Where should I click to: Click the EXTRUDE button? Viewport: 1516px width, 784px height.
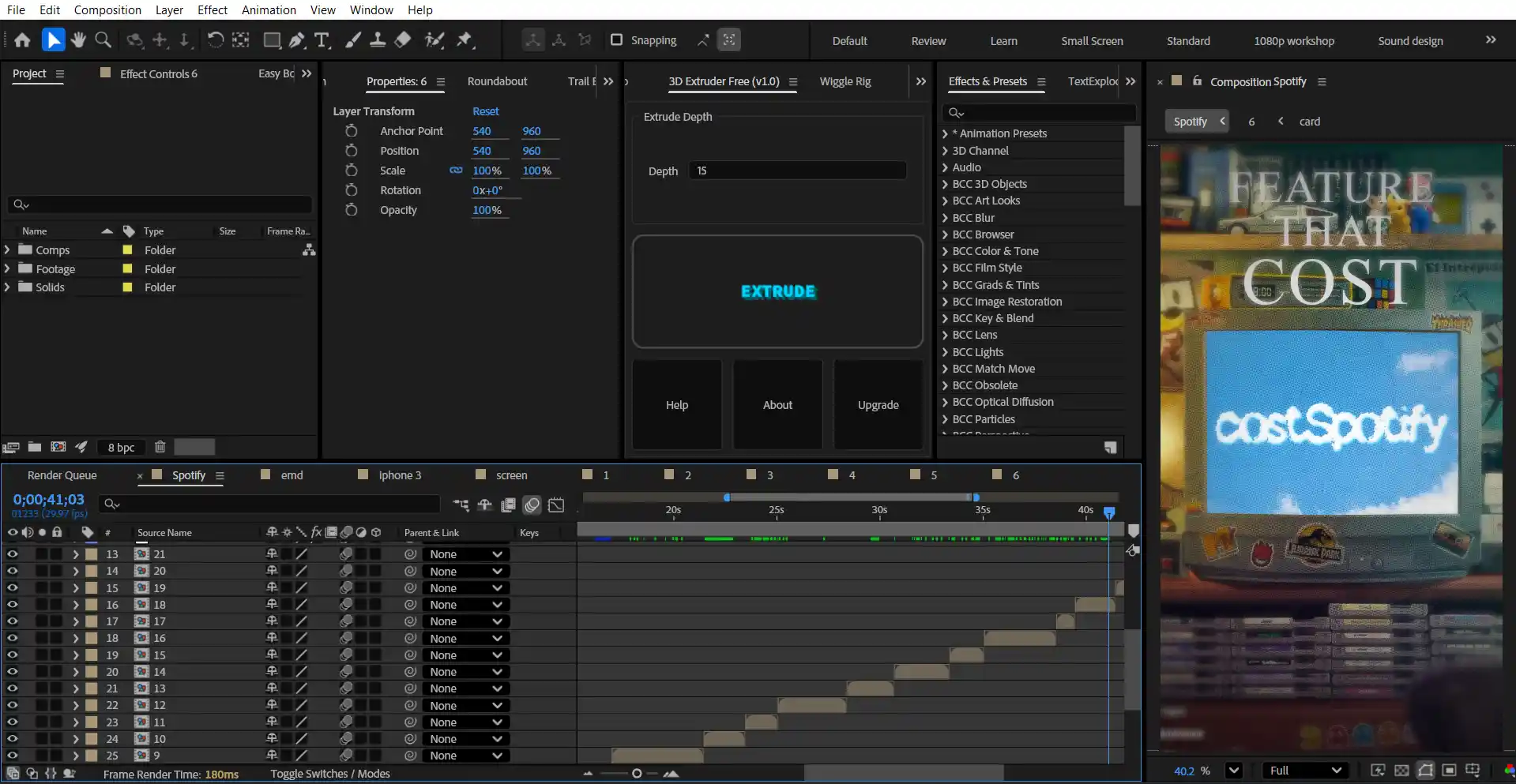click(777, 291)
